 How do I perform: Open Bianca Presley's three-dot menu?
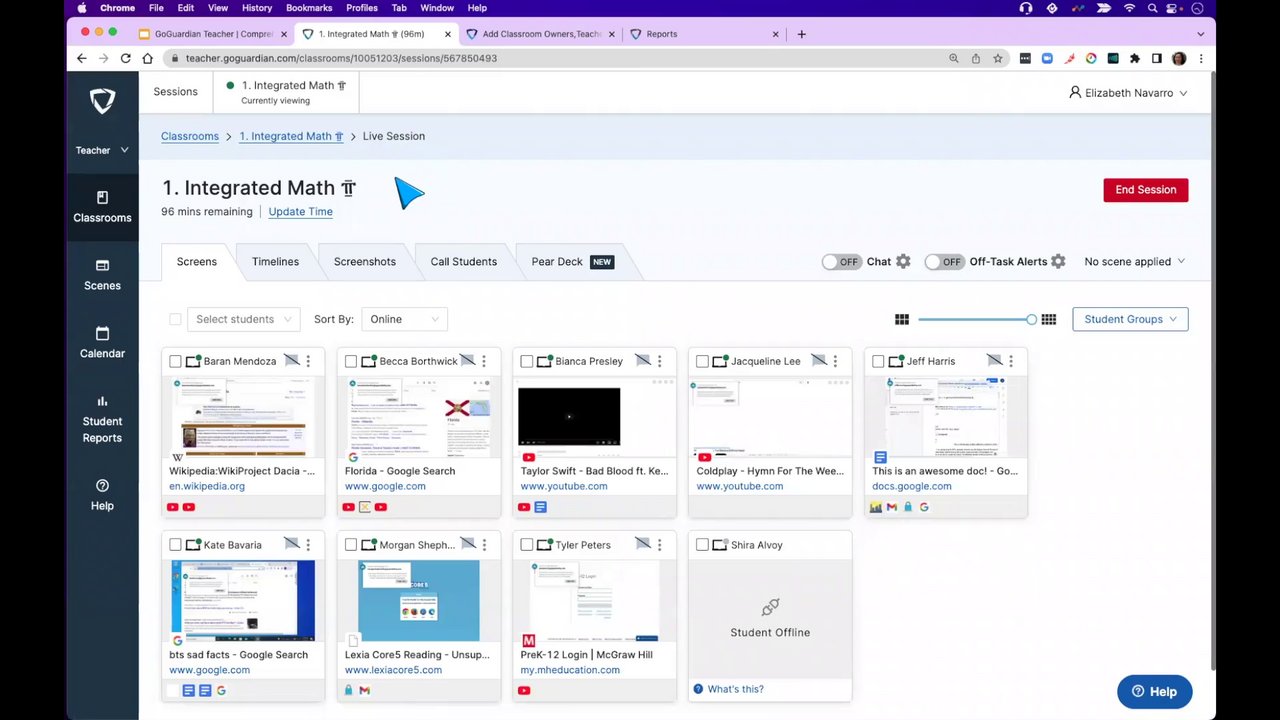(659, 361)
